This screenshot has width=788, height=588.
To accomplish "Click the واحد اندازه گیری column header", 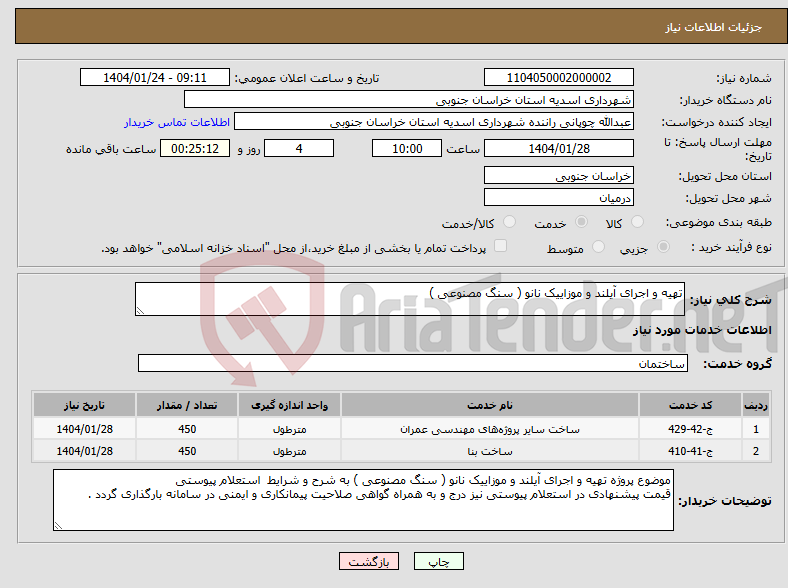I will [x=289, y=405].
